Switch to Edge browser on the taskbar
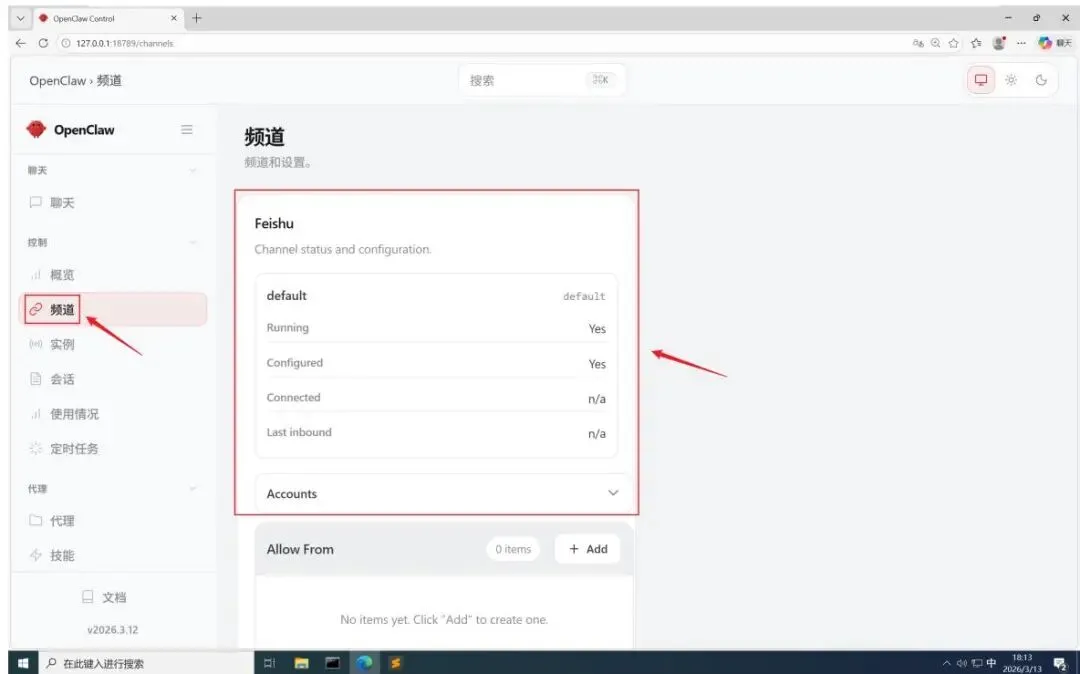The image size is (1080, 674). (x=364, y=663)
